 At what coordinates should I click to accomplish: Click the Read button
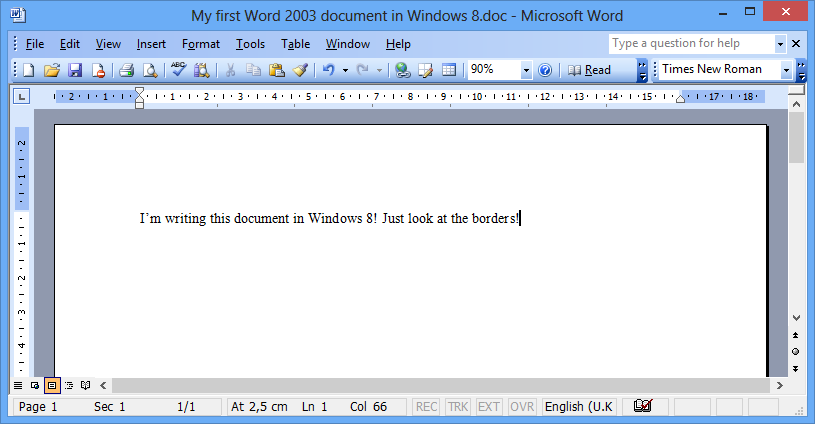pos(589,70)
